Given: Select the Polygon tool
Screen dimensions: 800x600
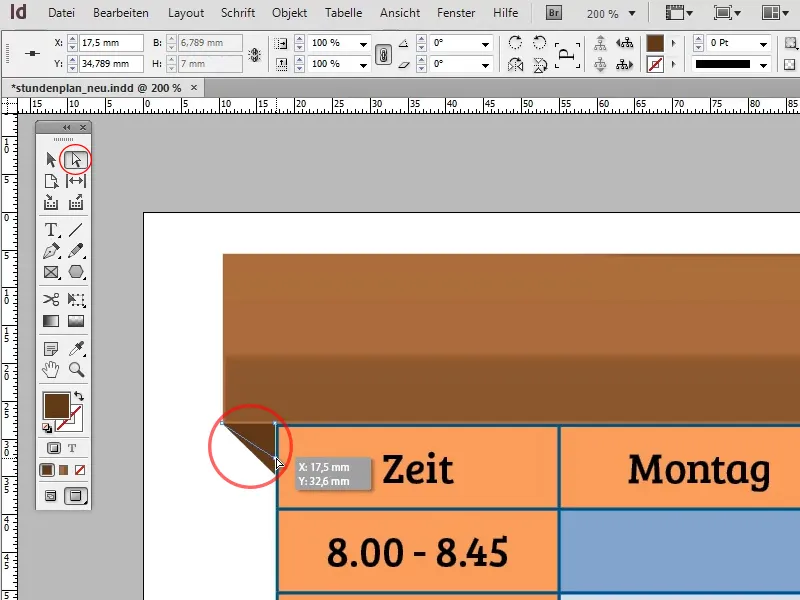Looking at the screenshot, I should (x=76, y=271).
